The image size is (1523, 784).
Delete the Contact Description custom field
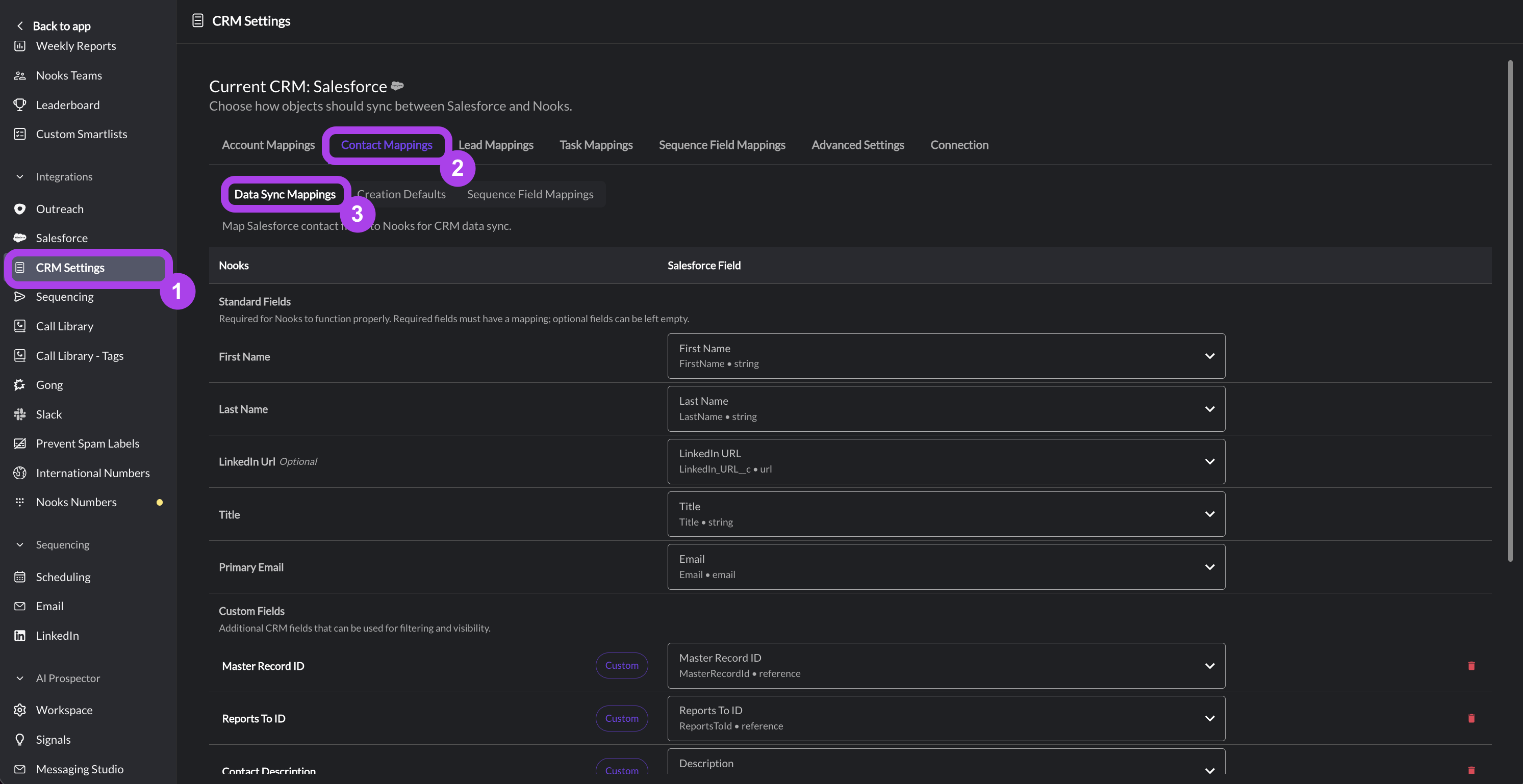(1471, 770)
